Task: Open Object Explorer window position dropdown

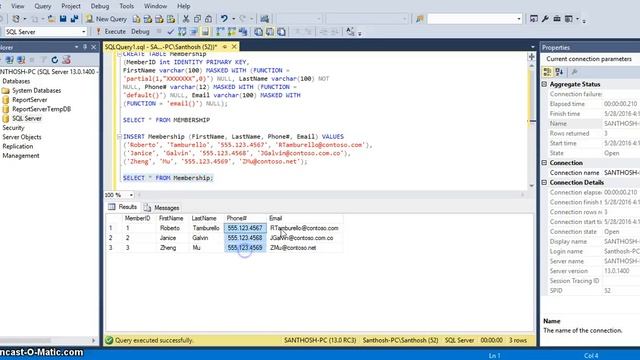Action: coord(76,47)
